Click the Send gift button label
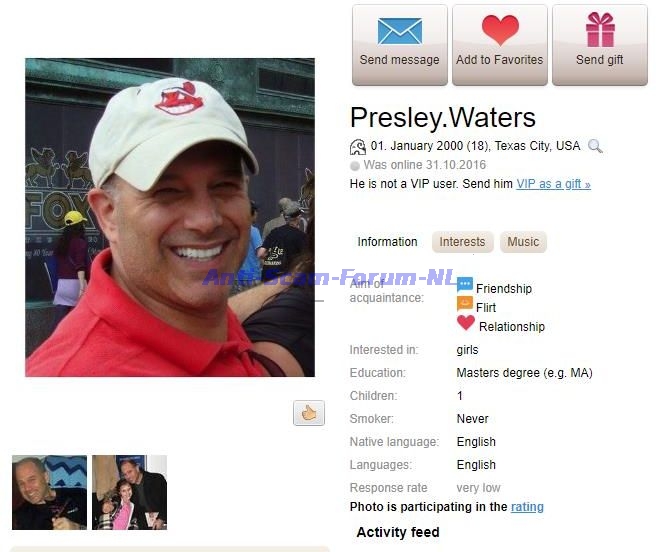Image resolution: width=656 pixels, height=552 pixels. click(x=600, y=60)
